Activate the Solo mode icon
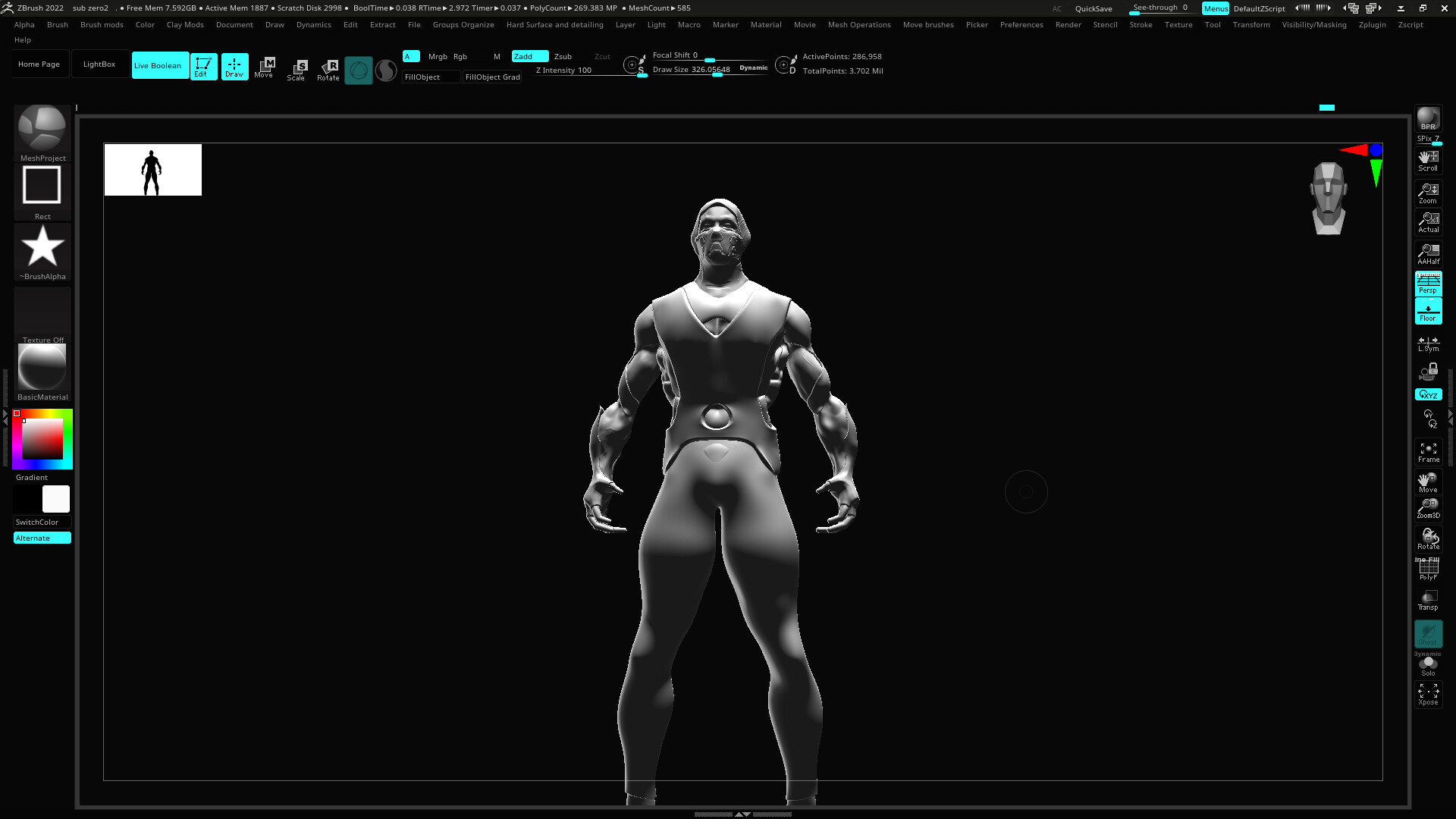This screenshot has width=1456, height=819. (x=1428, y=666)
